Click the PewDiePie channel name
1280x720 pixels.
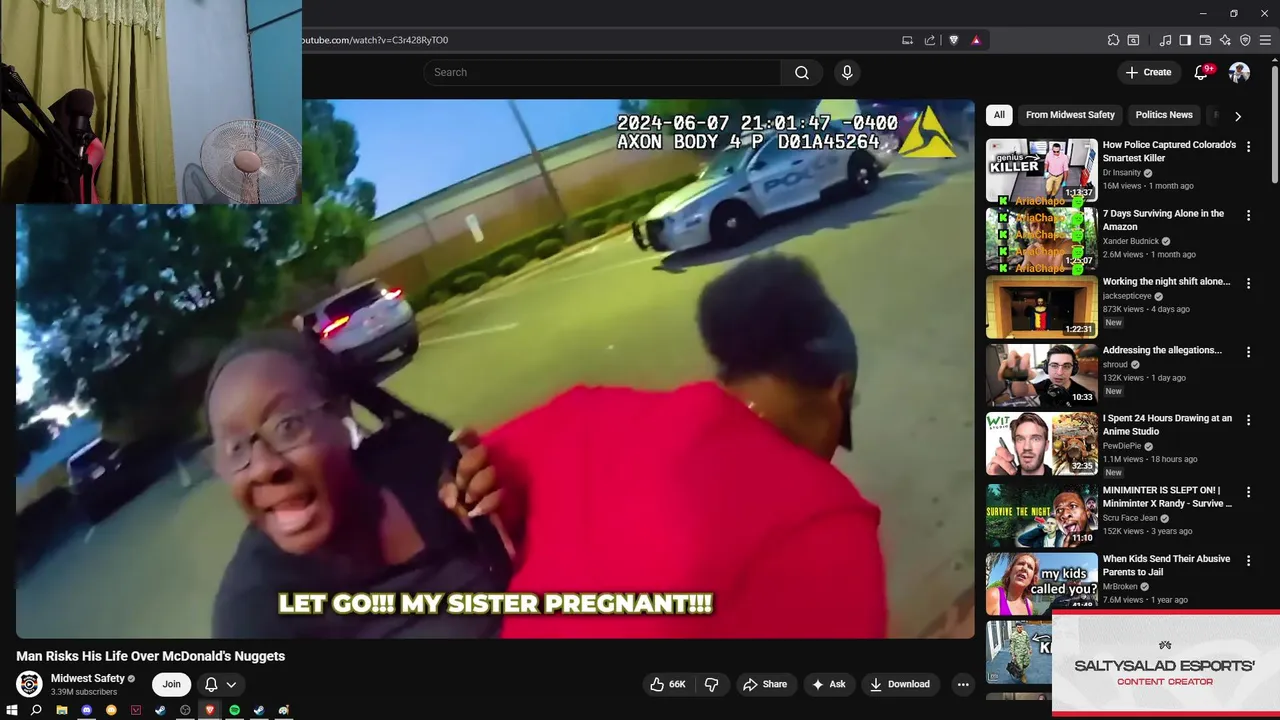tap(1122, 446)
